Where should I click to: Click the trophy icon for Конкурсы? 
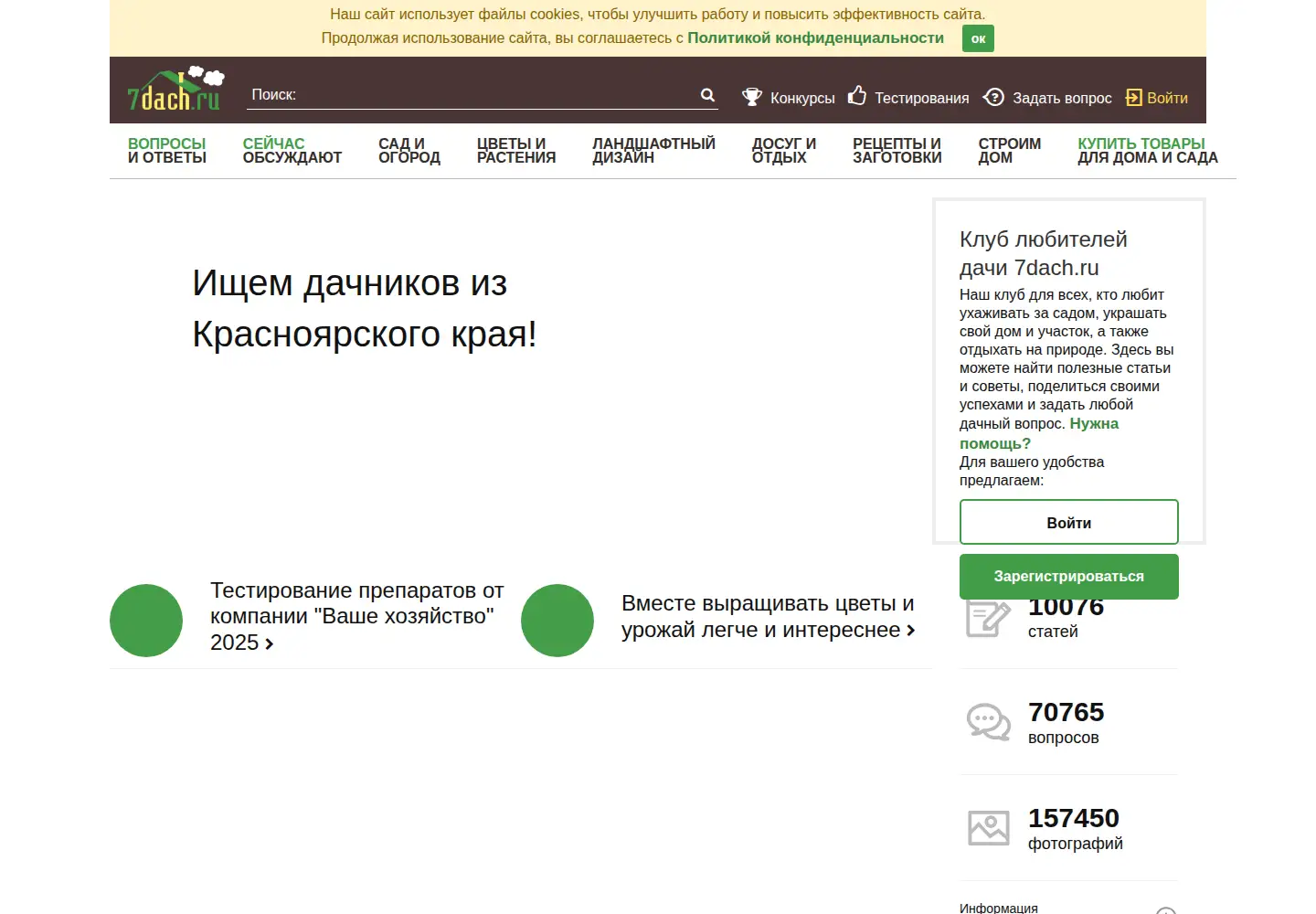(x=752, y=97)
